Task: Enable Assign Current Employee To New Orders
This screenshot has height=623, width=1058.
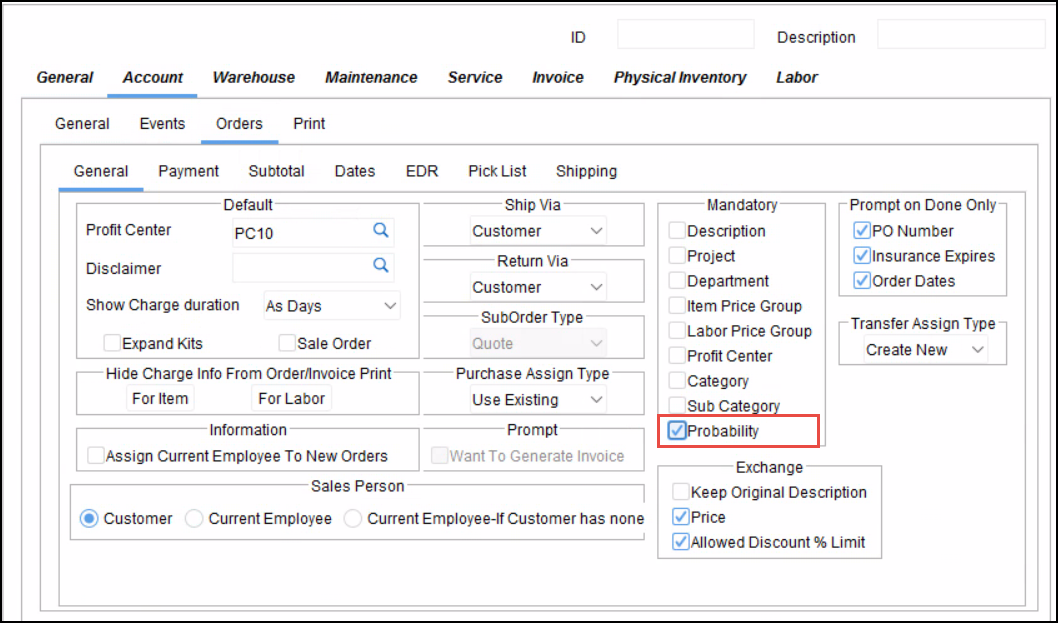Action: [96, 456]
